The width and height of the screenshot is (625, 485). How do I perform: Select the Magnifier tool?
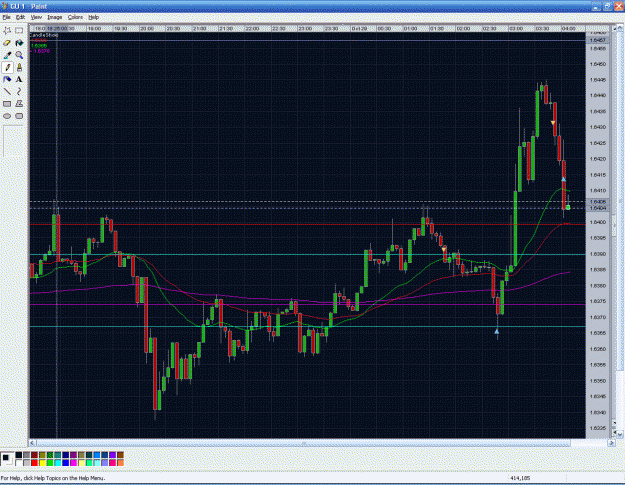tap(19, 55)
